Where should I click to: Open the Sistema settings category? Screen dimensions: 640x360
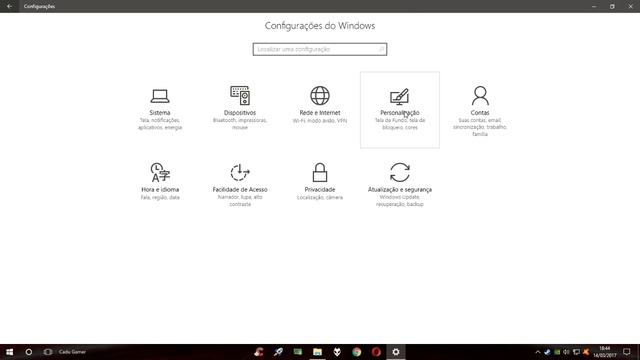coord(160,109)
